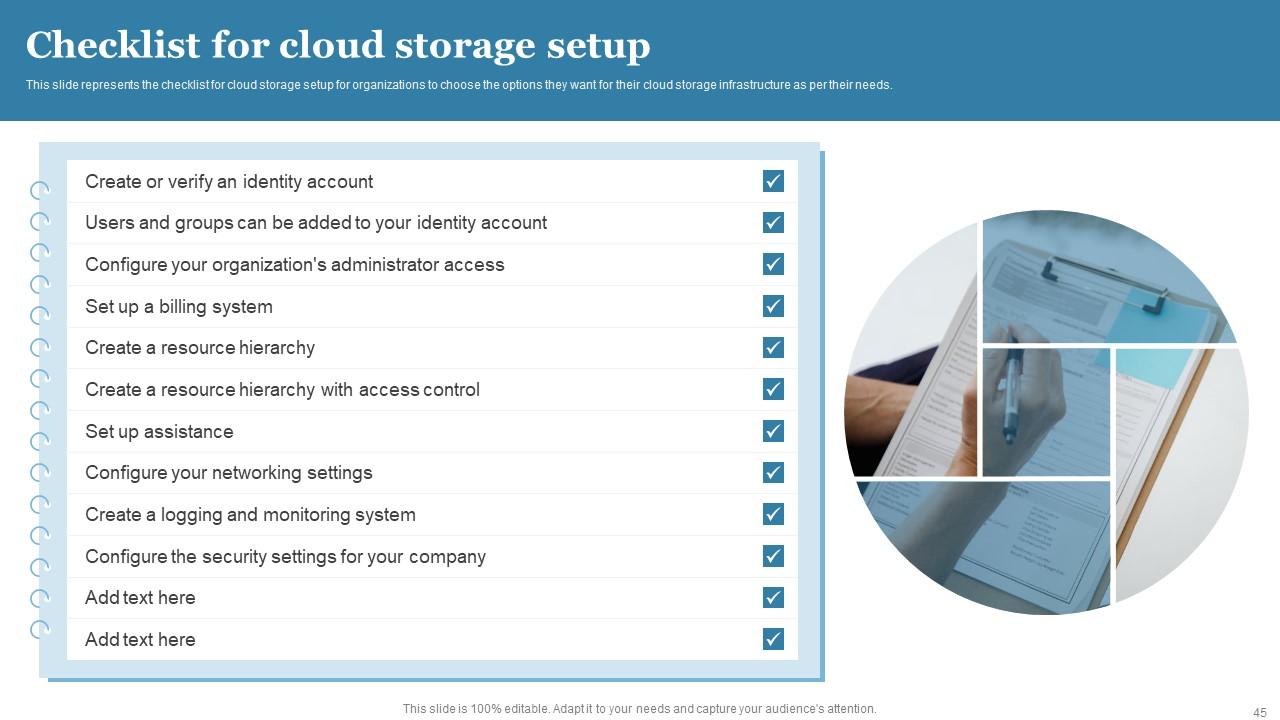This screenshot has width=1280, height=720.
Task: Select 'Create a resource hierarchy with access control' text
Action: pyautogui.click(x=283, y=389)
